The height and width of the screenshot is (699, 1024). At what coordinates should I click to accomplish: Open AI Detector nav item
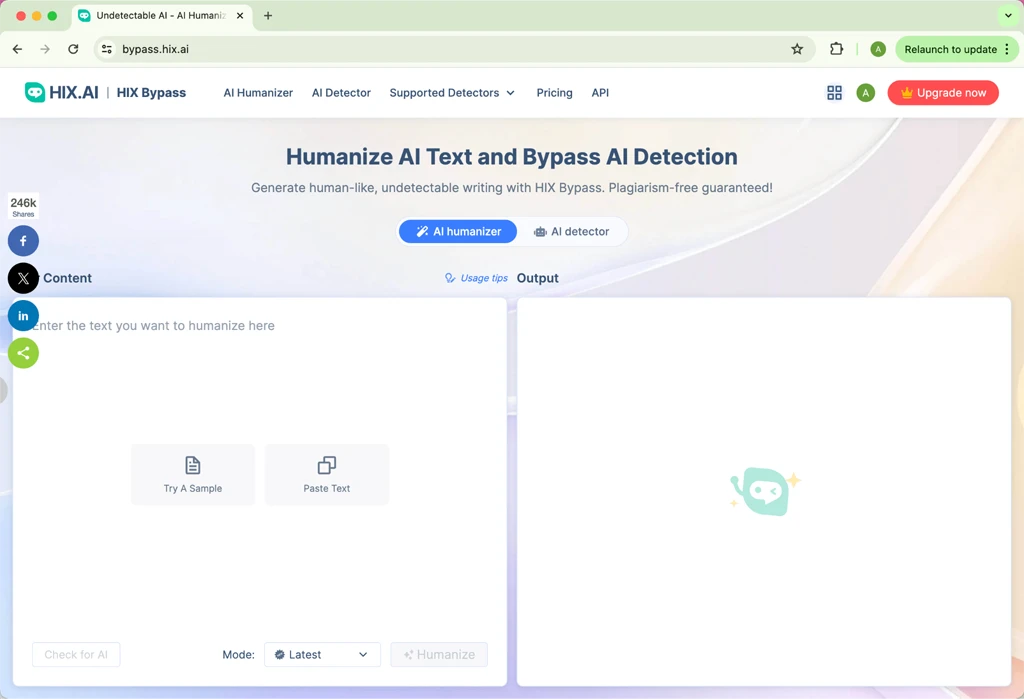tap(341, 93)
